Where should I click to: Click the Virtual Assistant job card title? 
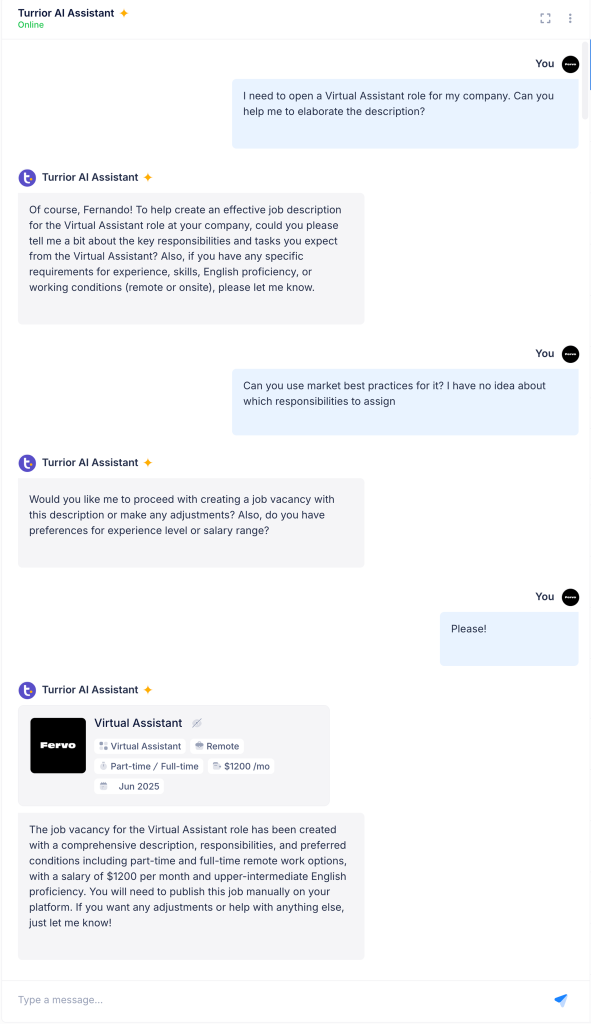pos(138,723)
